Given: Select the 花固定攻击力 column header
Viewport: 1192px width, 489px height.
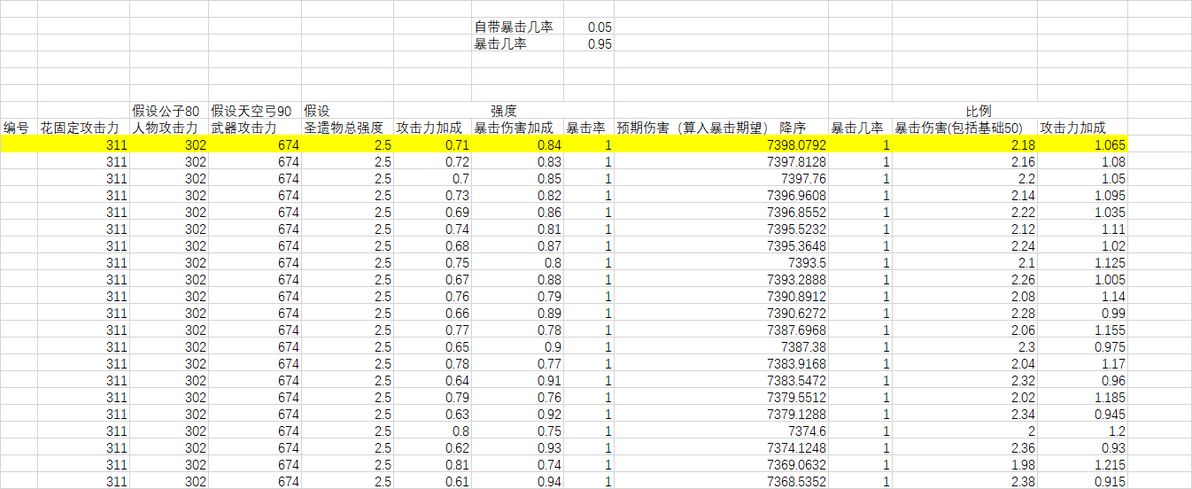Looking at the screenshot, I should click(84, 128).
